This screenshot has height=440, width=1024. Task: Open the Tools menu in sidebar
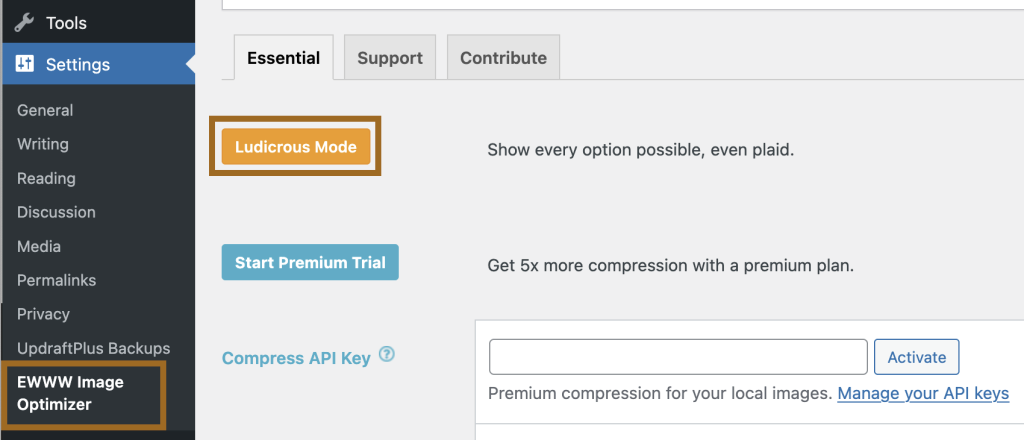tap(66, 22)
